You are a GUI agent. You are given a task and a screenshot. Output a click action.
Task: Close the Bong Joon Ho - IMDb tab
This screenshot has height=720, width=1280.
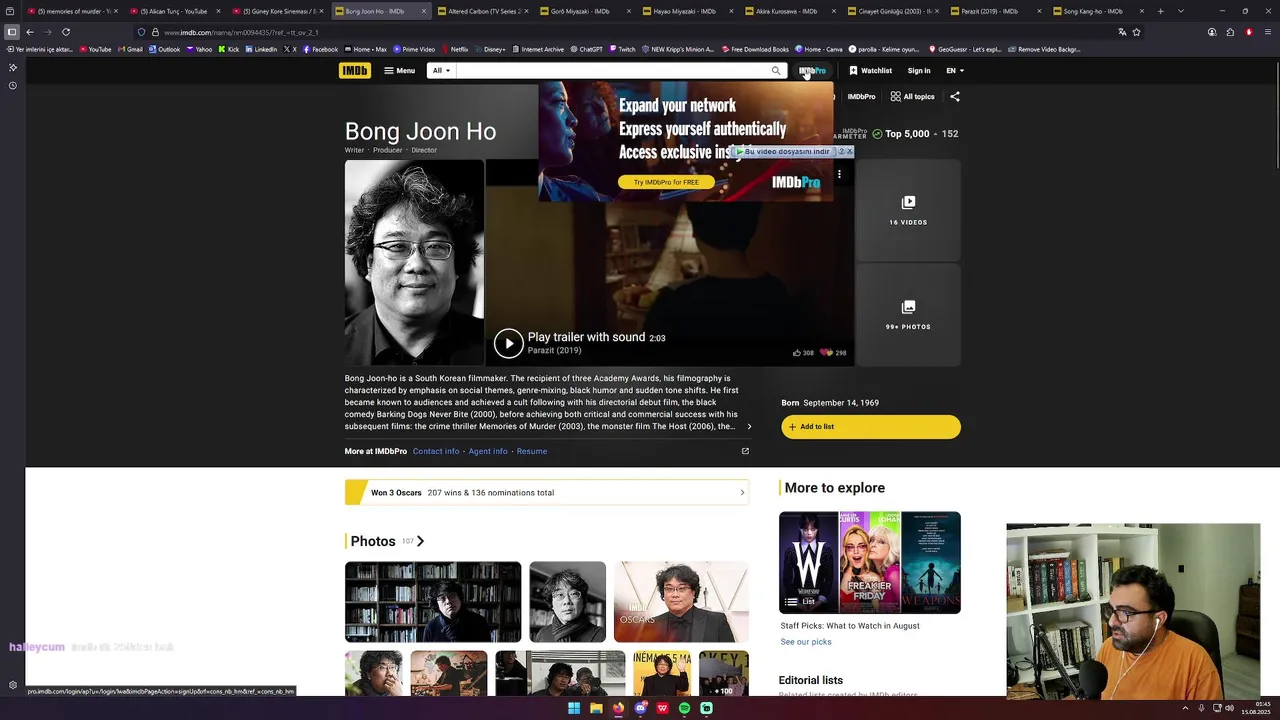click(x=424, y=11)
